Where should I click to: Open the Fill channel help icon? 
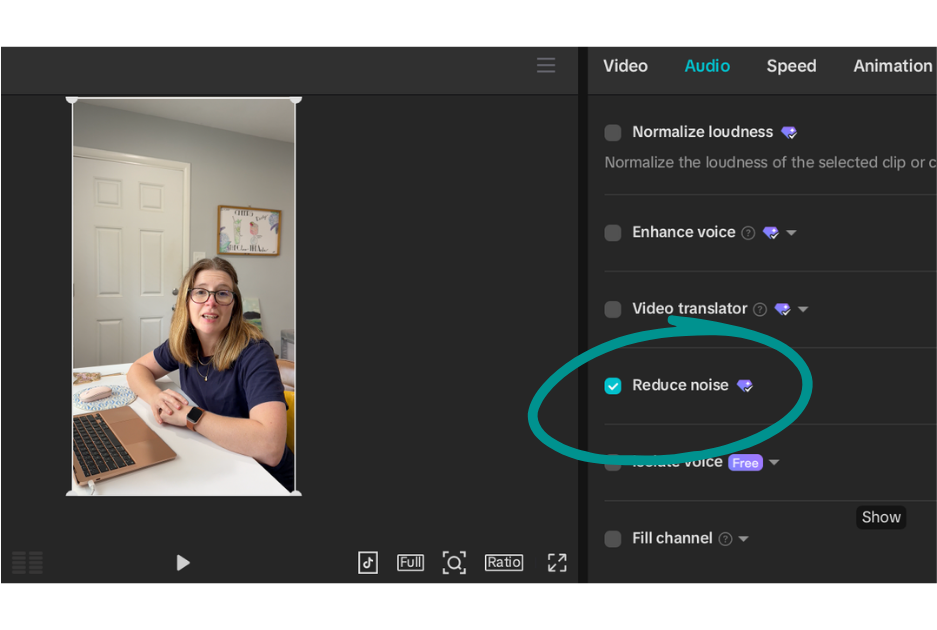tap(725, 539)
